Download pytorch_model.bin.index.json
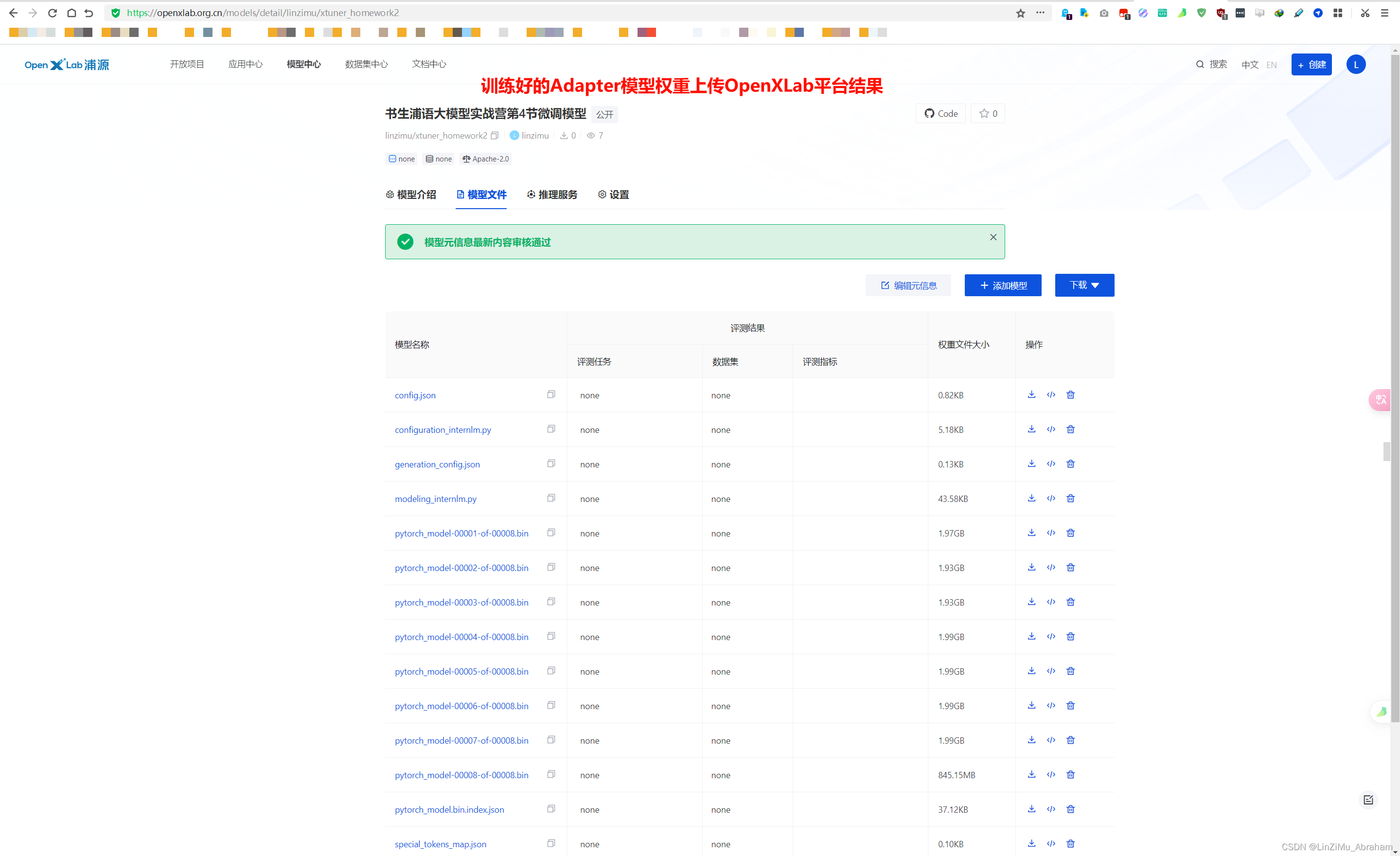Viewport: 1400px width, 856px height. (x=1031, y=809)
